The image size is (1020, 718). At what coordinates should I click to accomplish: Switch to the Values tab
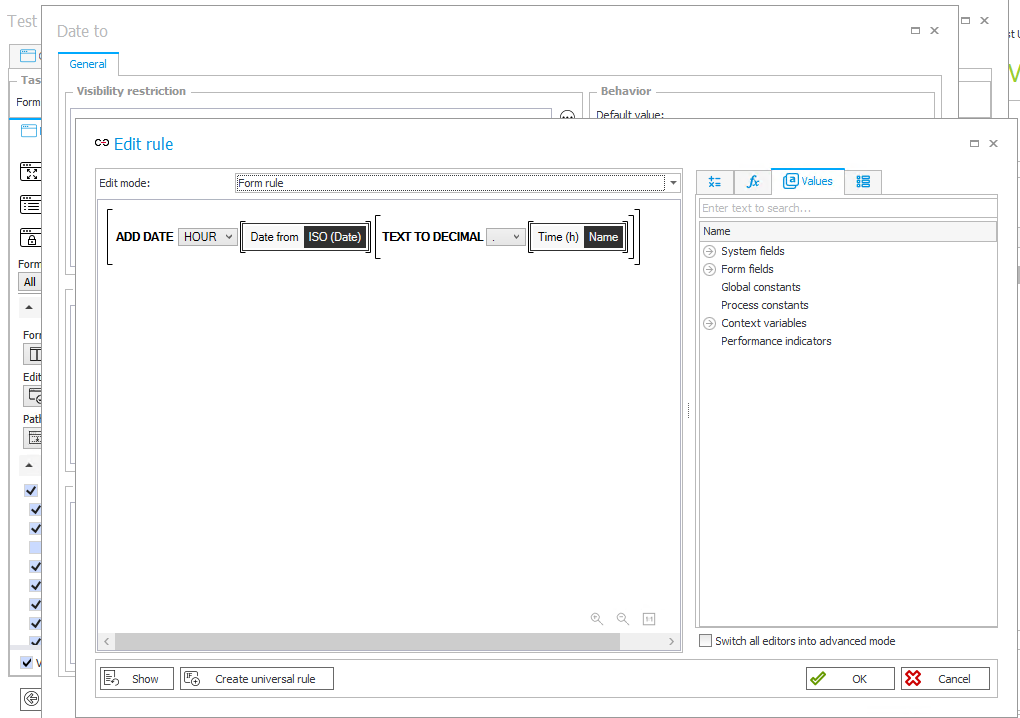[x=808, y=182]
